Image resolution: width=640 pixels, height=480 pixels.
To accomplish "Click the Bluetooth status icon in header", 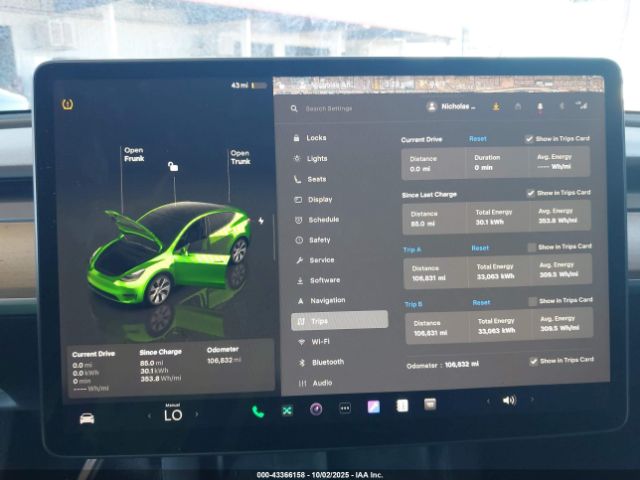I will click(562, 106).
